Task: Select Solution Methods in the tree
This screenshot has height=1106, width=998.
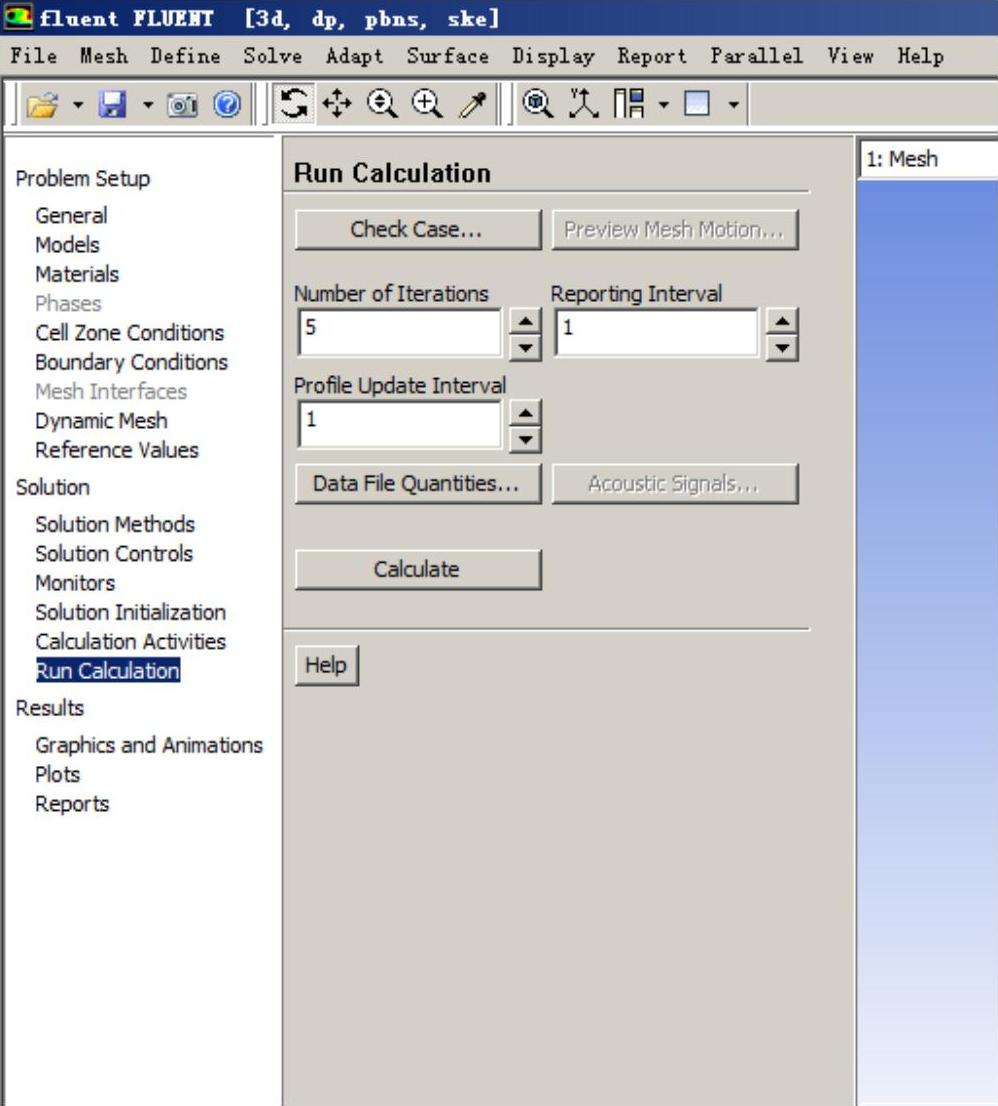Action: (x=115, y=524)
